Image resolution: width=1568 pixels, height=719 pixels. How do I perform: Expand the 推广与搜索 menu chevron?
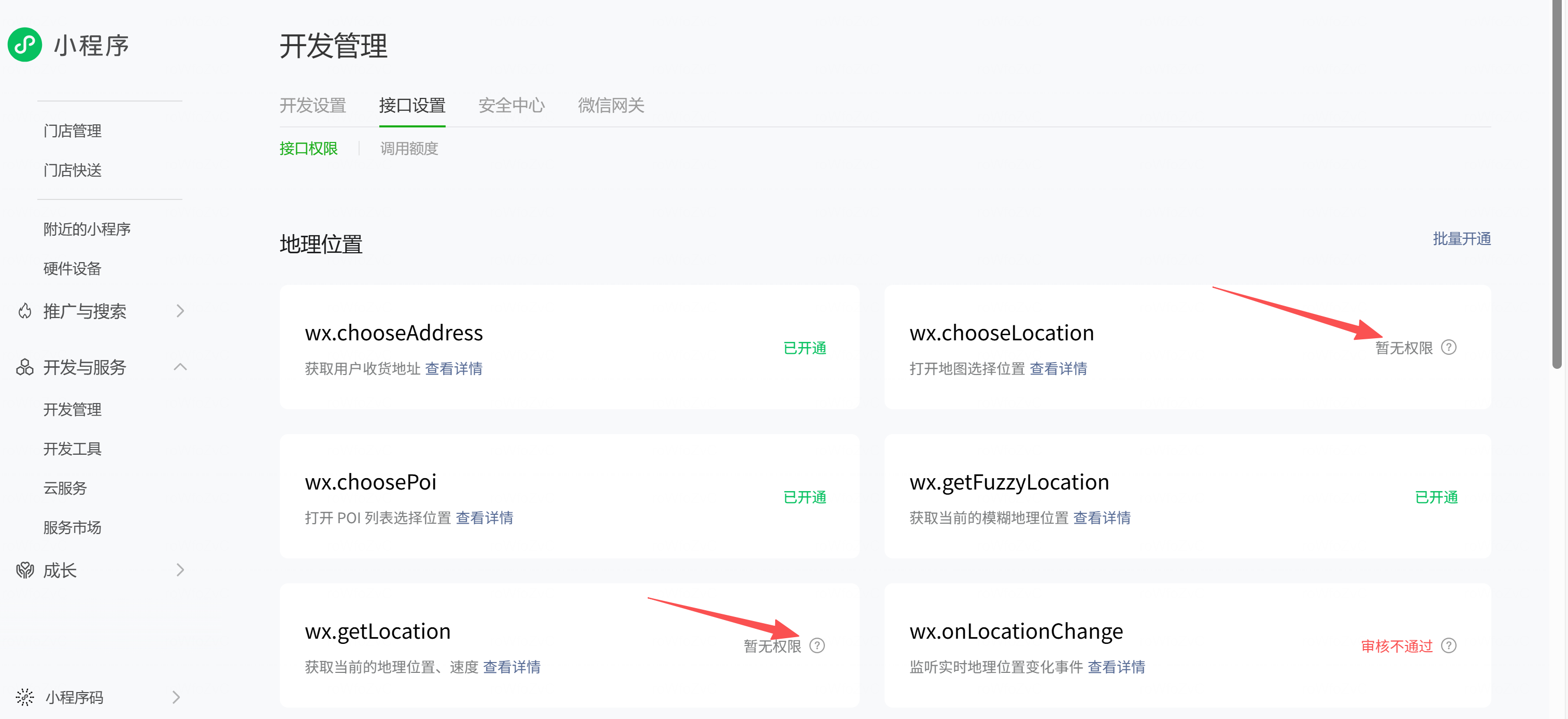click(180, 311)
